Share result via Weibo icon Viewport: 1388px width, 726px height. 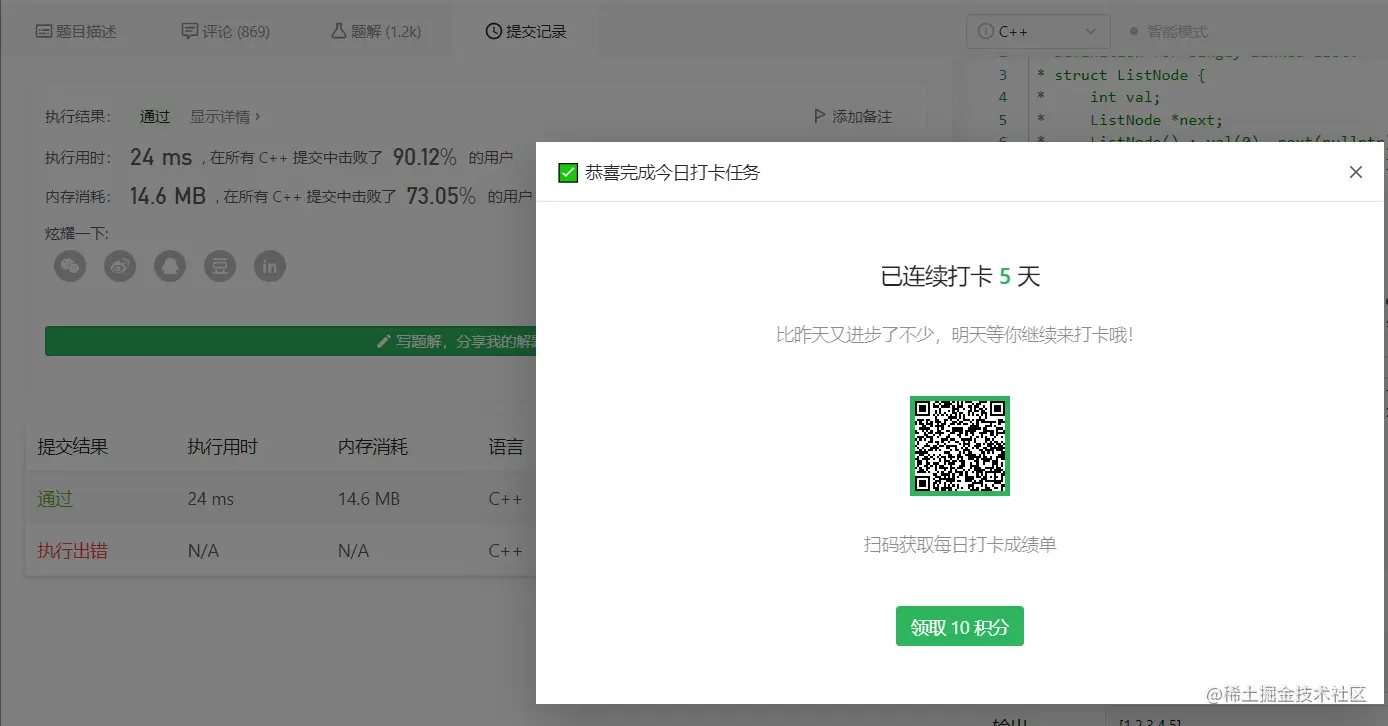120,266
